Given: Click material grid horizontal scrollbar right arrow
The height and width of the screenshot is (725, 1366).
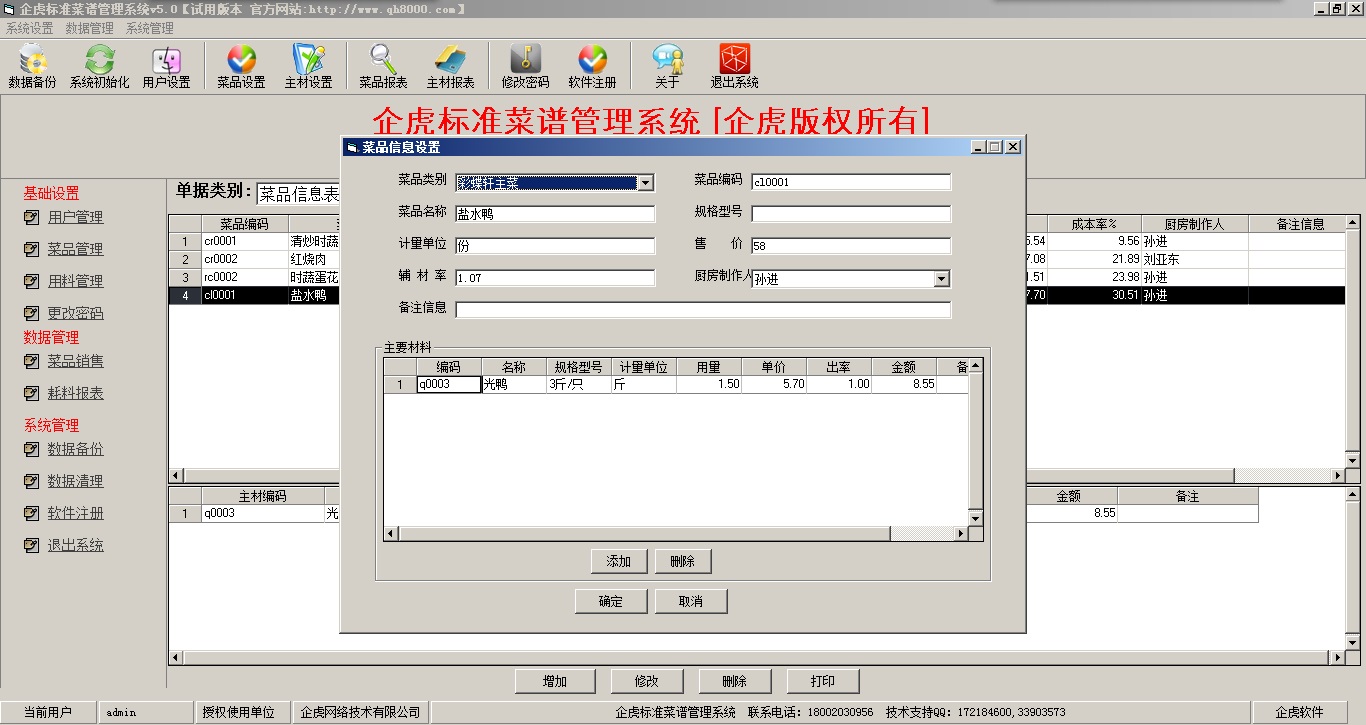Looking at the screenshot, I should [961, 534].
